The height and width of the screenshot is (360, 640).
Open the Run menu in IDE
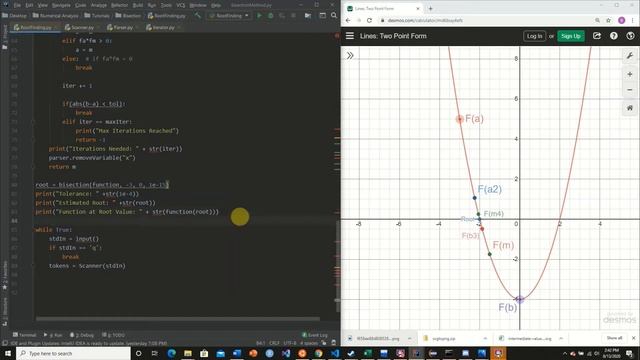[152, 5]
